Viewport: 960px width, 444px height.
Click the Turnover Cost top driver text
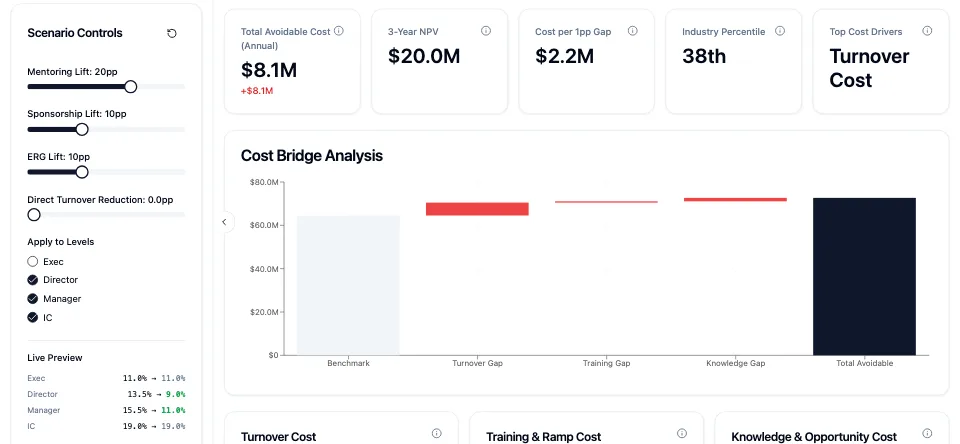click(869, 68)
